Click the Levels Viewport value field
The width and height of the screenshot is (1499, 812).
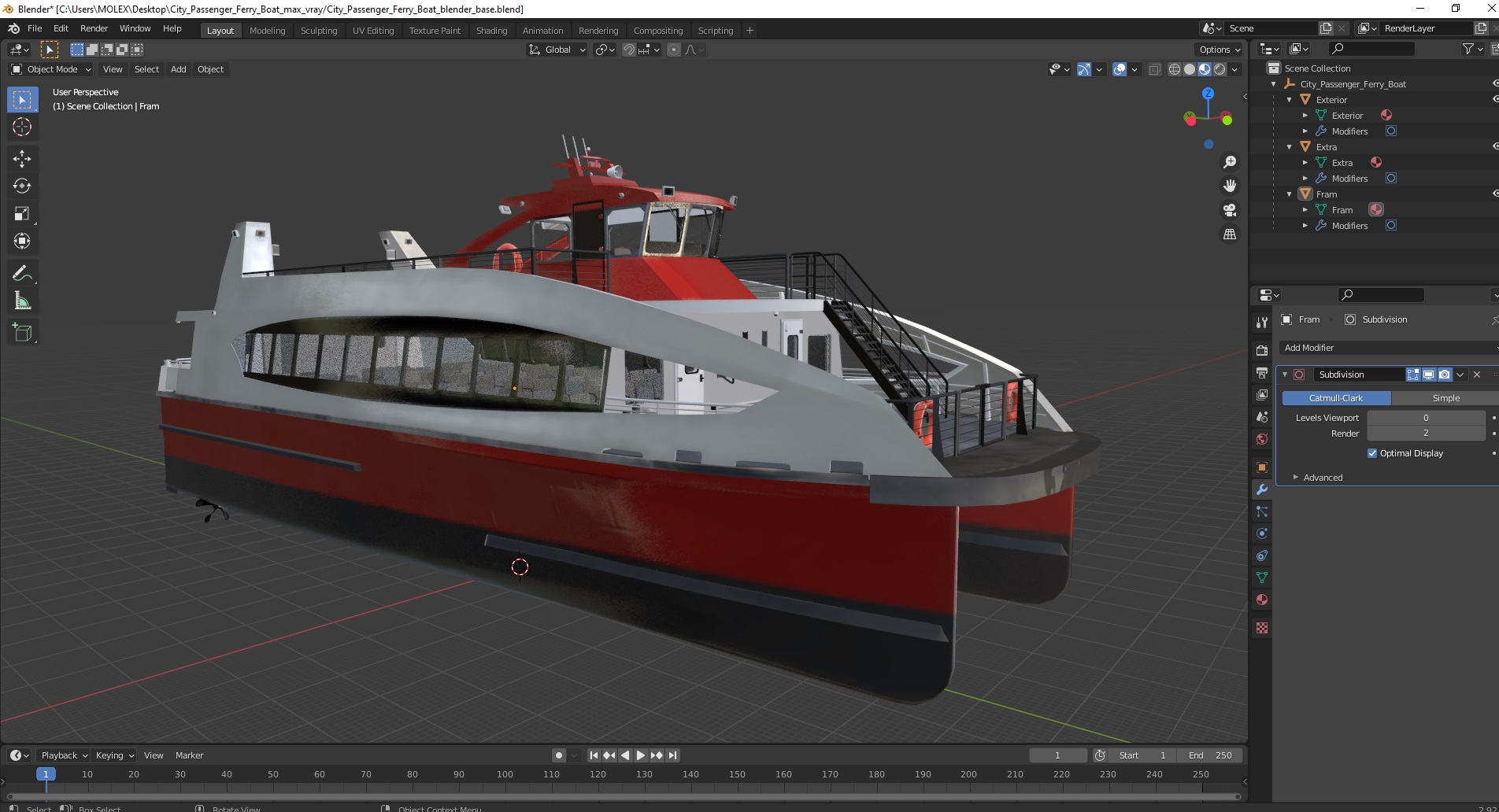coord(1426,418)
